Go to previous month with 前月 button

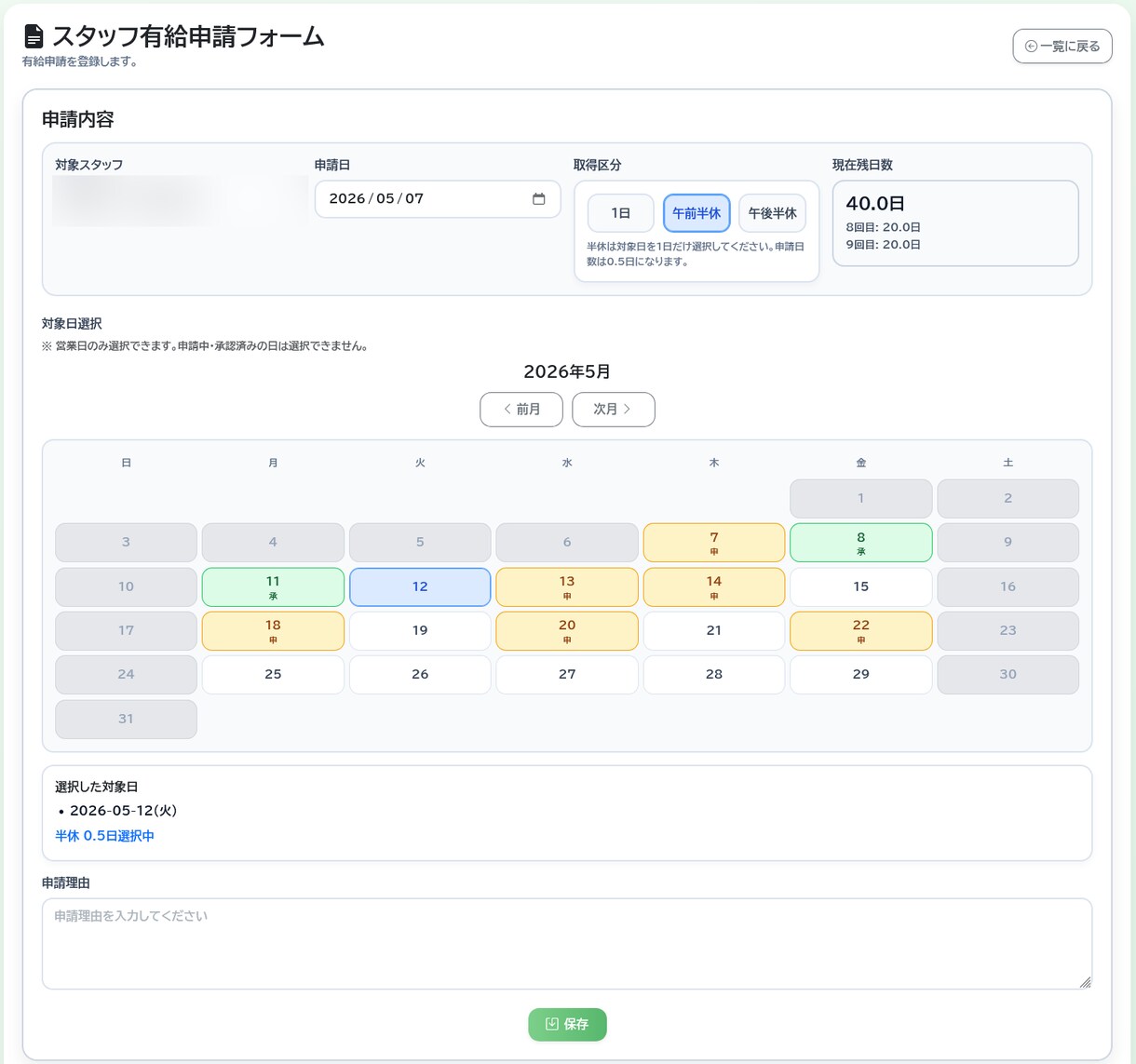click(x=521, y=410)
